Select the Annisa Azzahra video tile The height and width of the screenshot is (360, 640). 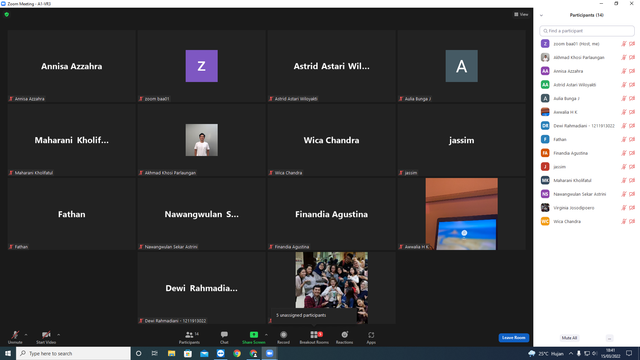[71, 66]
